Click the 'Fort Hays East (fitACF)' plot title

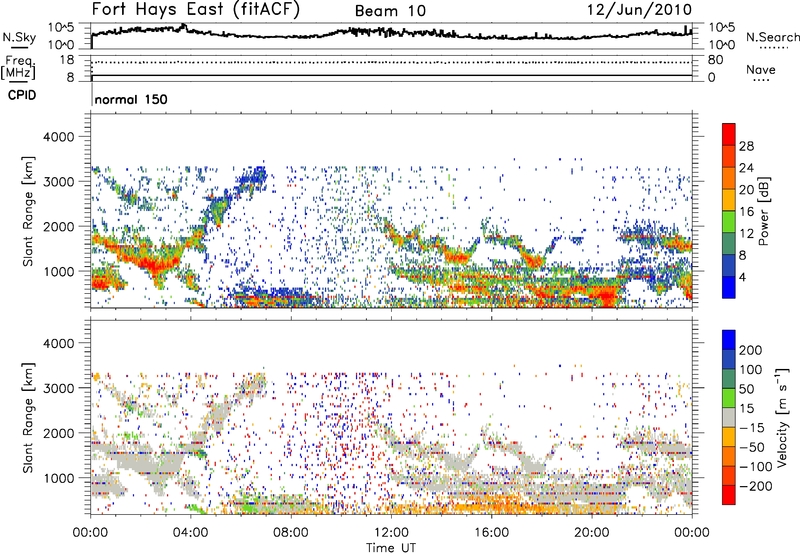[196, 10]
